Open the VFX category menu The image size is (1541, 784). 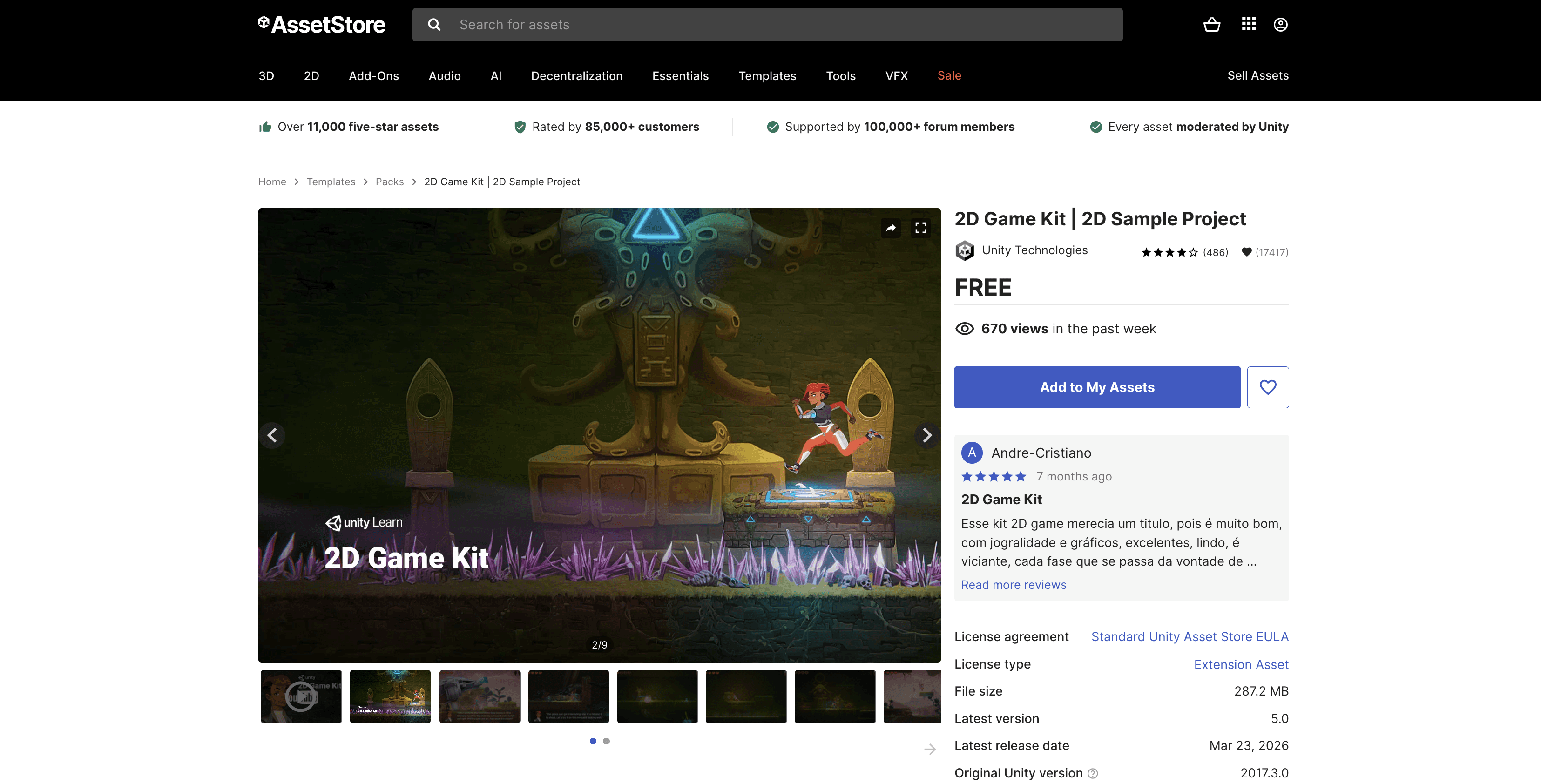896,76
